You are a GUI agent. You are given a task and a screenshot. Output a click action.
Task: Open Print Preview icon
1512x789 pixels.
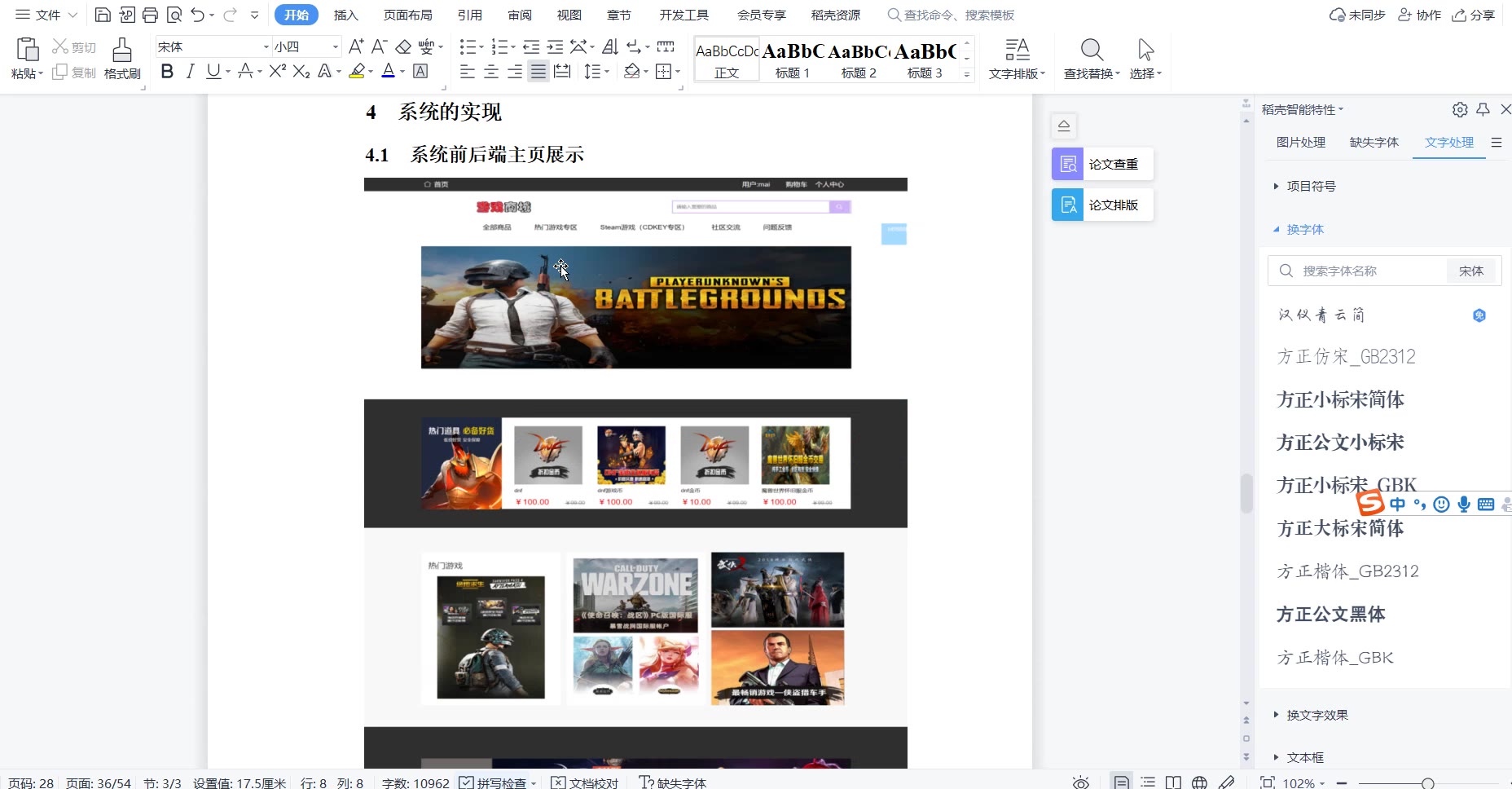coord(174,15)
